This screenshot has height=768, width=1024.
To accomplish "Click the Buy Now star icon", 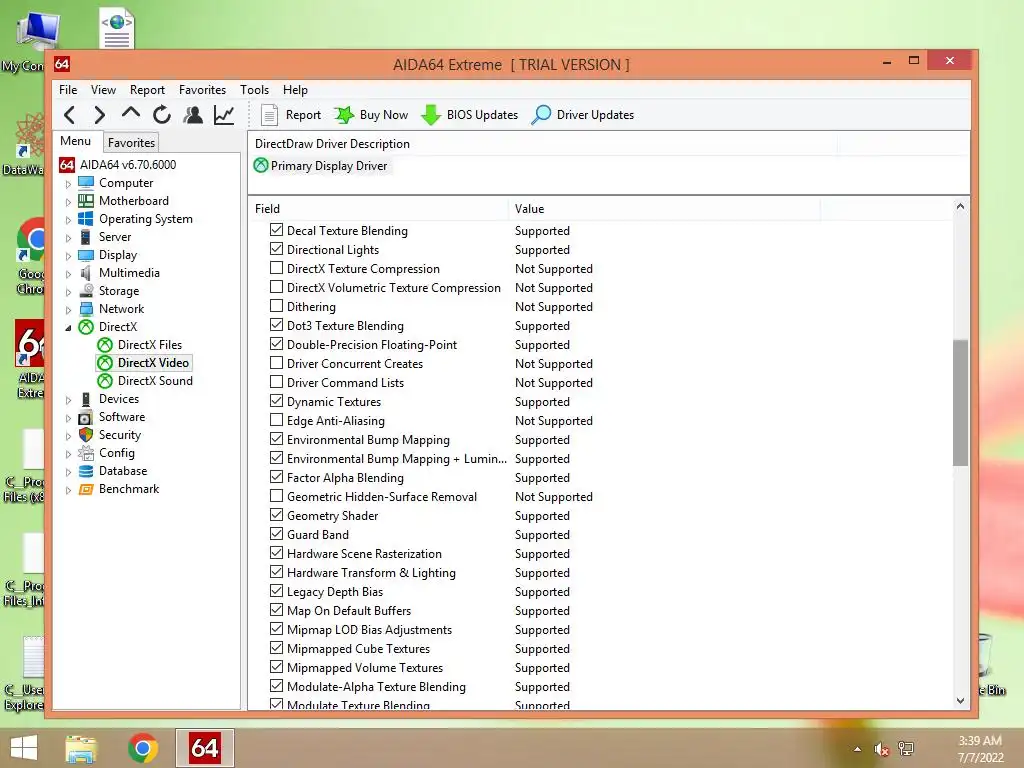I will (x=344, y=115).
